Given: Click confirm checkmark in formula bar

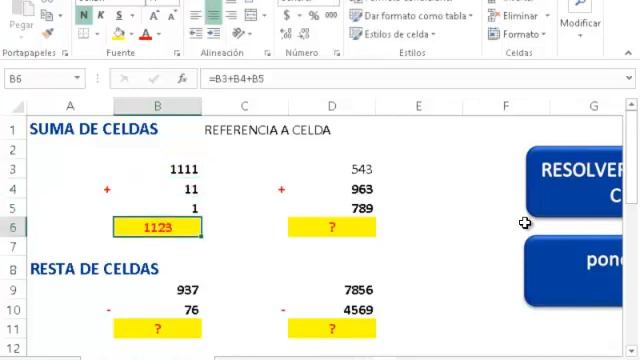Looking at the screenshot, I should click(153, 79).
